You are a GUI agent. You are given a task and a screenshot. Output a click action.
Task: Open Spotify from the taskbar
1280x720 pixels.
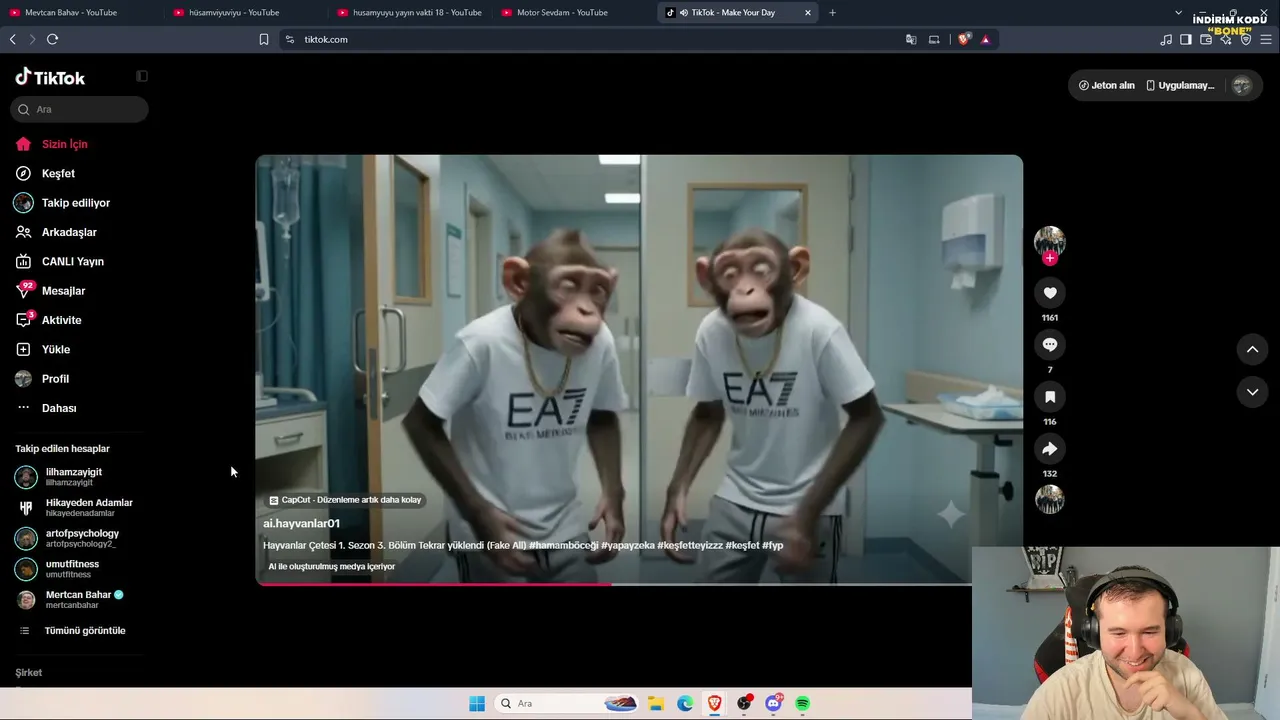[803, 703]
